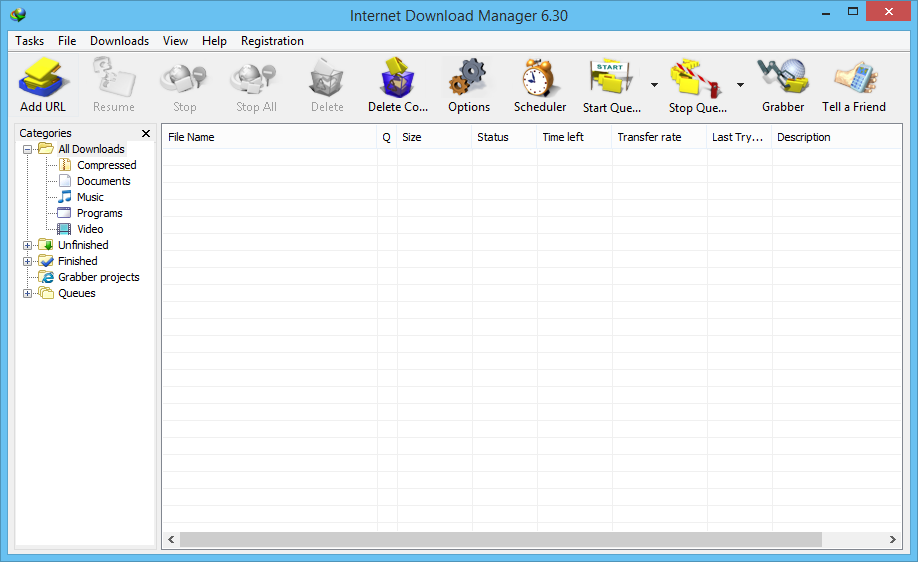Click the horizontal scrollbar thumb
This screenshot has height=562, width=918.
[501, 540]
